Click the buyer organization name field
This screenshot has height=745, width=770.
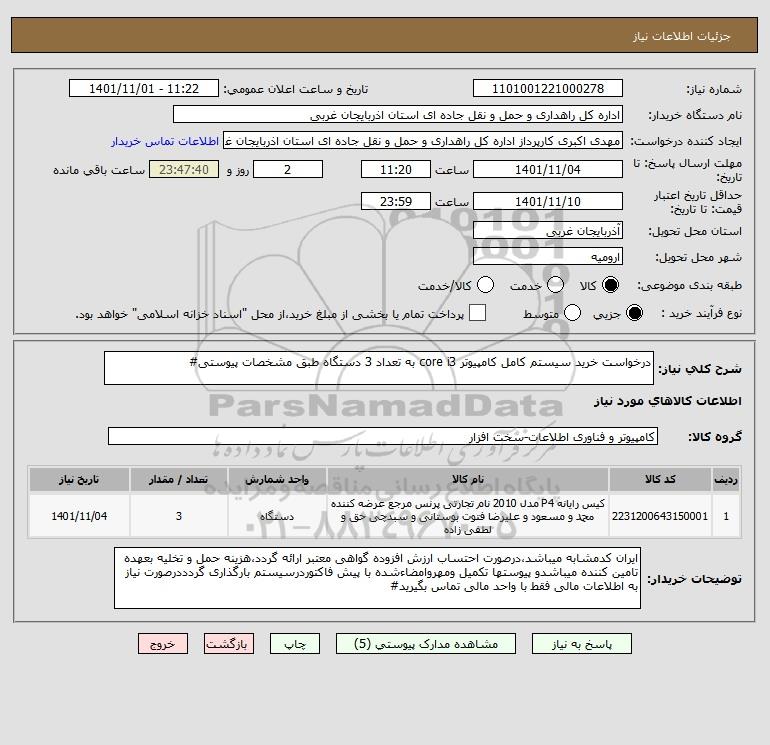398,114
